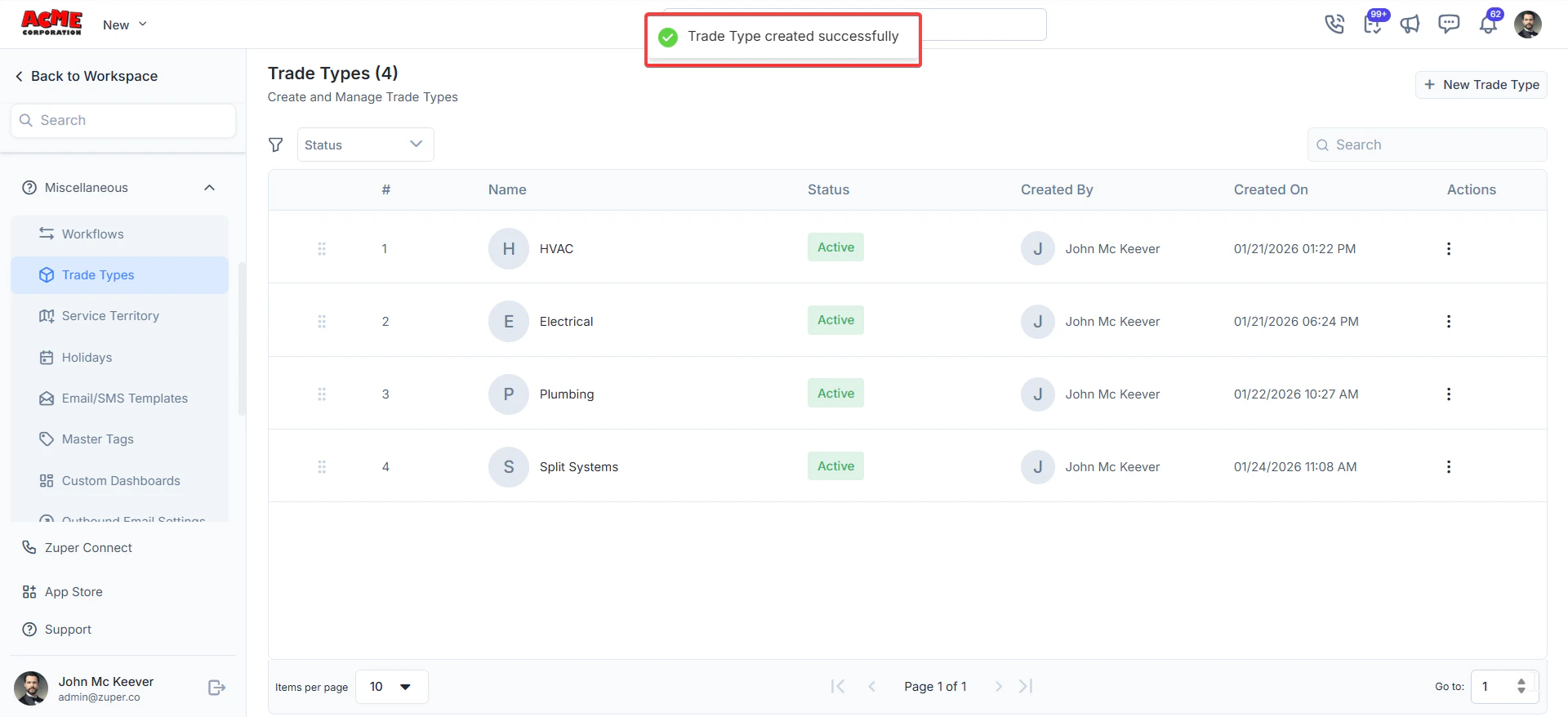Click the H avatar for HVAC
1568x717 pixels.
pos(509,249)
